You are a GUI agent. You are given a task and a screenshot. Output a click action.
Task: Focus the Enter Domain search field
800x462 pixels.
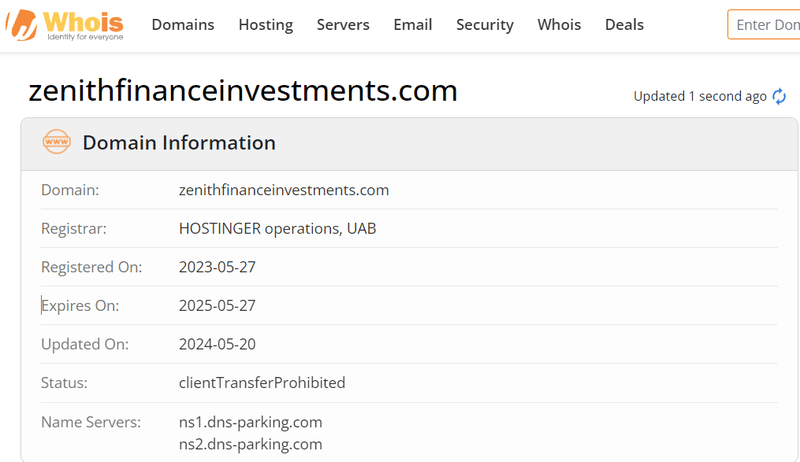(764, 24)
